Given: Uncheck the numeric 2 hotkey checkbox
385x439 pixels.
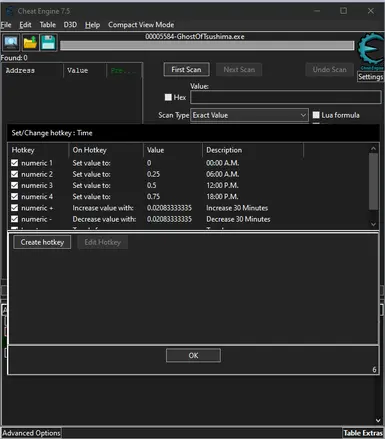Looking at the screenshot, I should point(14,174).
